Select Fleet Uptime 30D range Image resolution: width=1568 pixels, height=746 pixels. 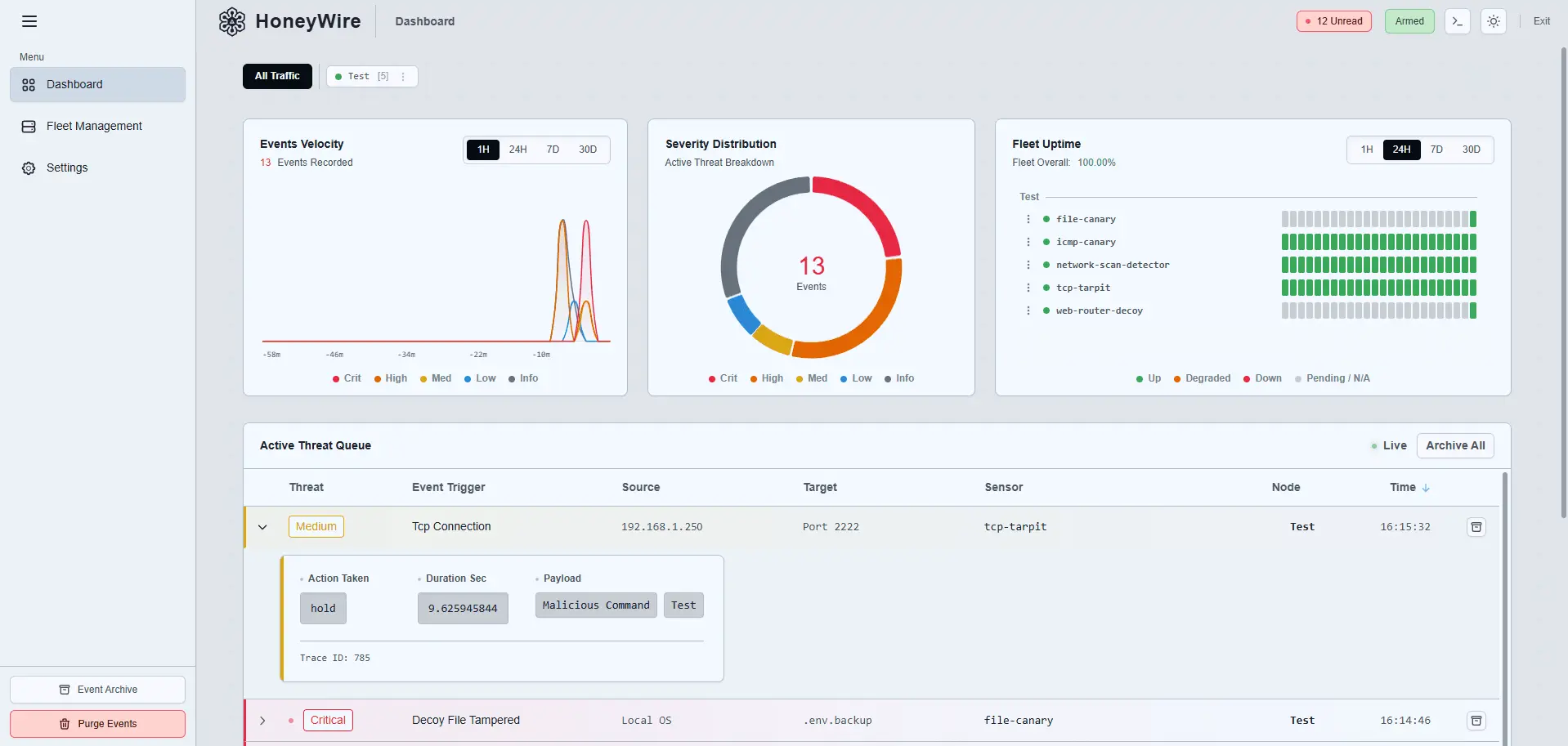click(x=1472, y=150)
